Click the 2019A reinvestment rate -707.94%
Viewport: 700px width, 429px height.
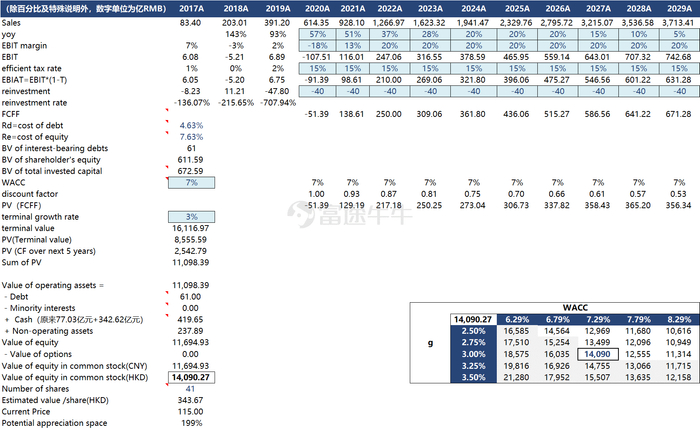point(278,103)
